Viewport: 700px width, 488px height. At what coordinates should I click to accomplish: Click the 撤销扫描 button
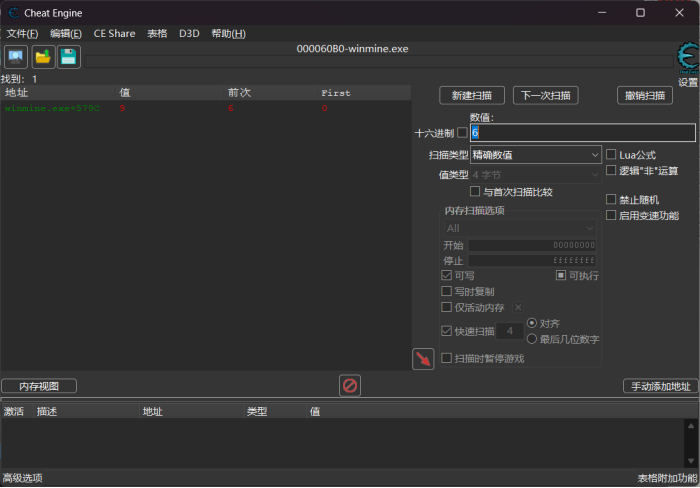[645, 96]
